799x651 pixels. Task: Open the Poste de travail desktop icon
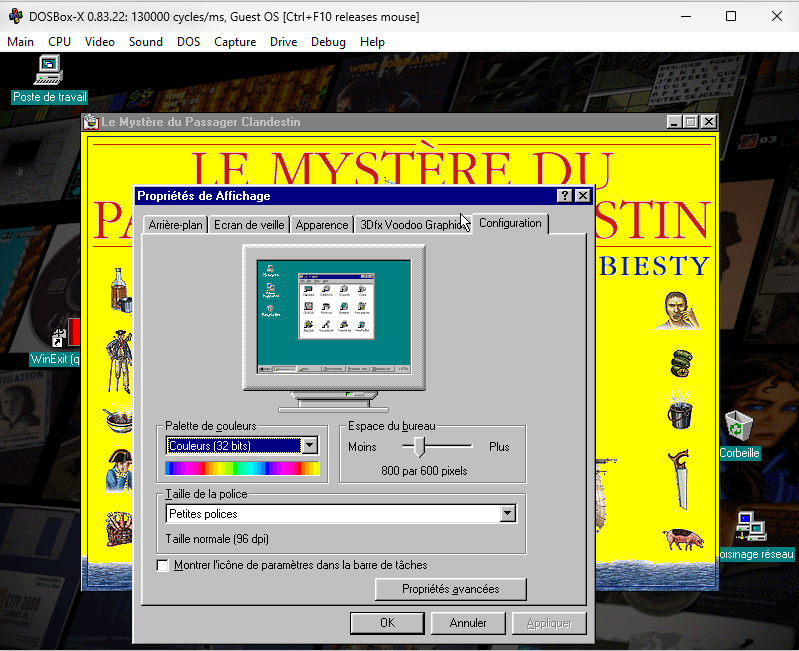[x=48, y=70]
